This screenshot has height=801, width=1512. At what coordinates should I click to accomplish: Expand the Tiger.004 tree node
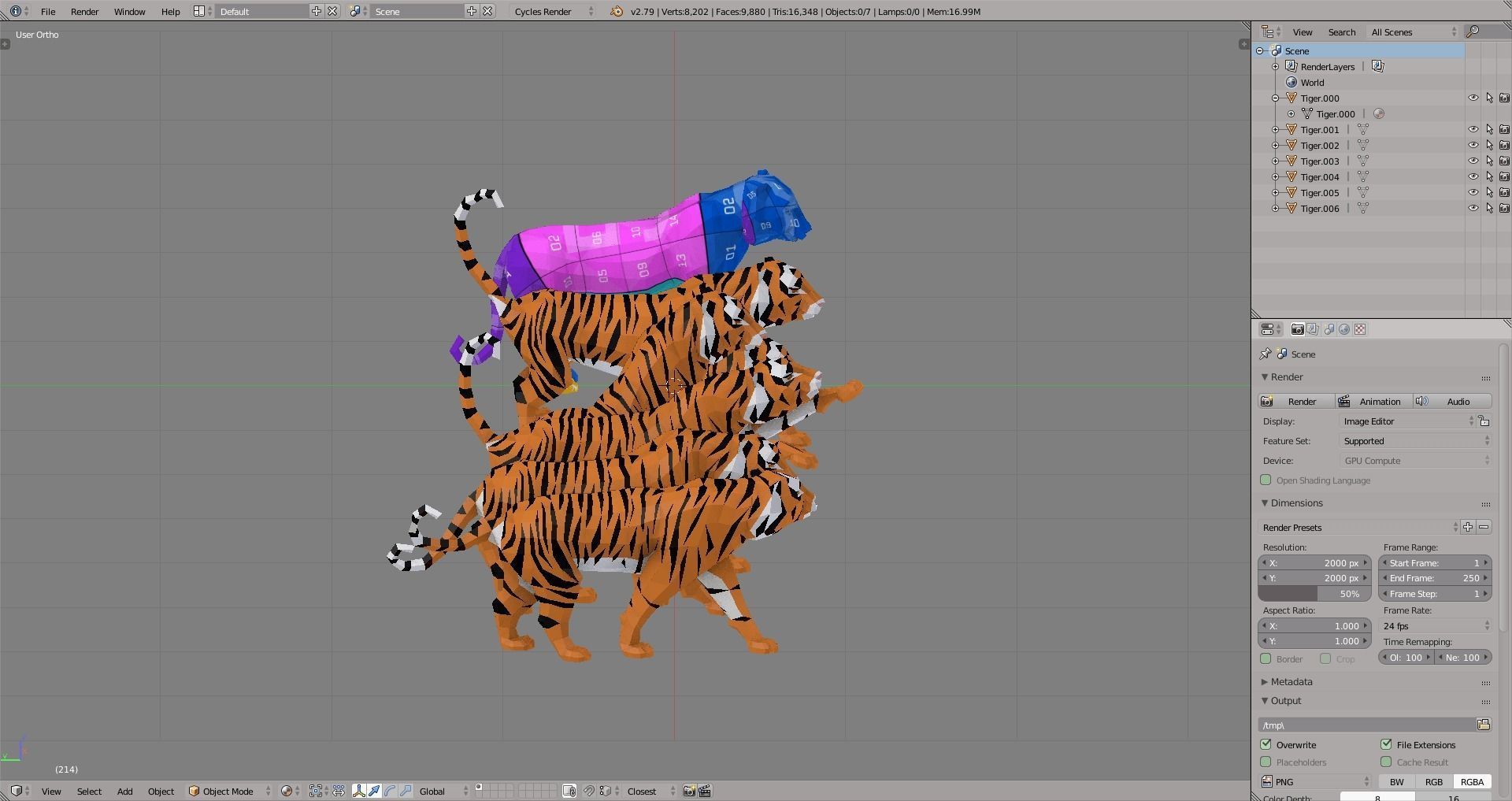(x=1276, y=176)
